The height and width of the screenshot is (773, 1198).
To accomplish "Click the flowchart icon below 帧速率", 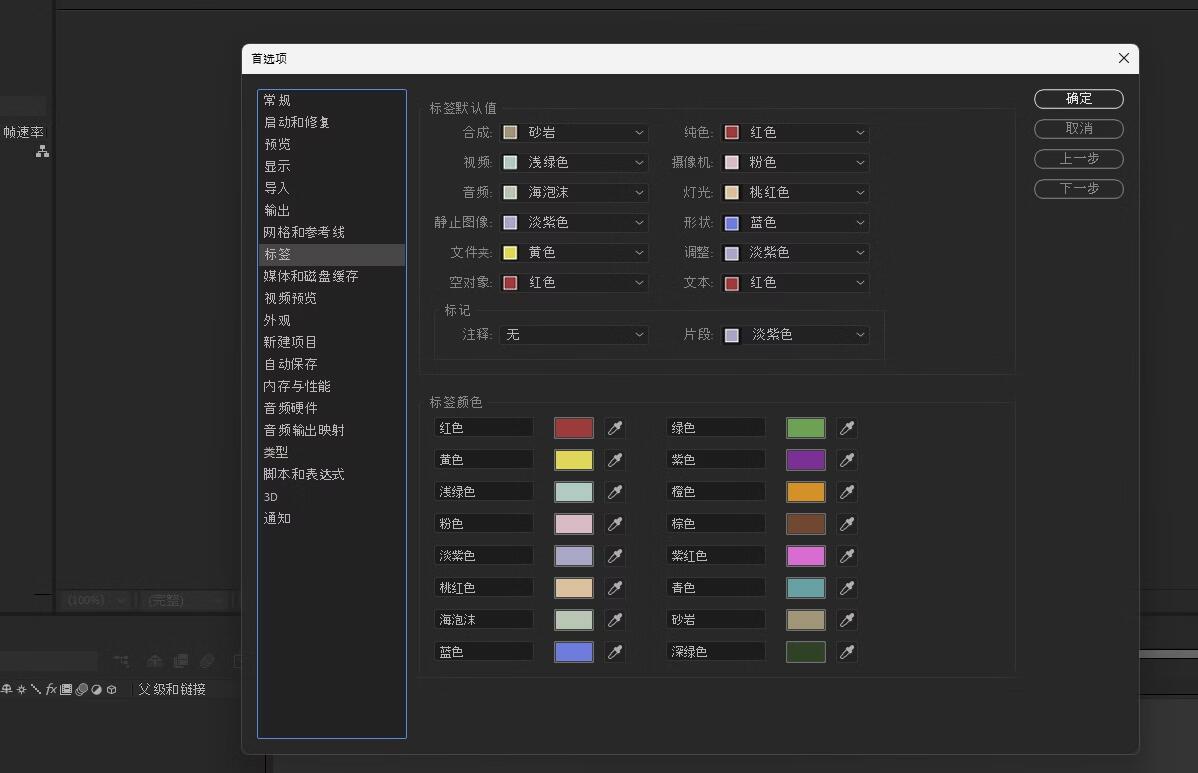I will (x=43, y=151).
